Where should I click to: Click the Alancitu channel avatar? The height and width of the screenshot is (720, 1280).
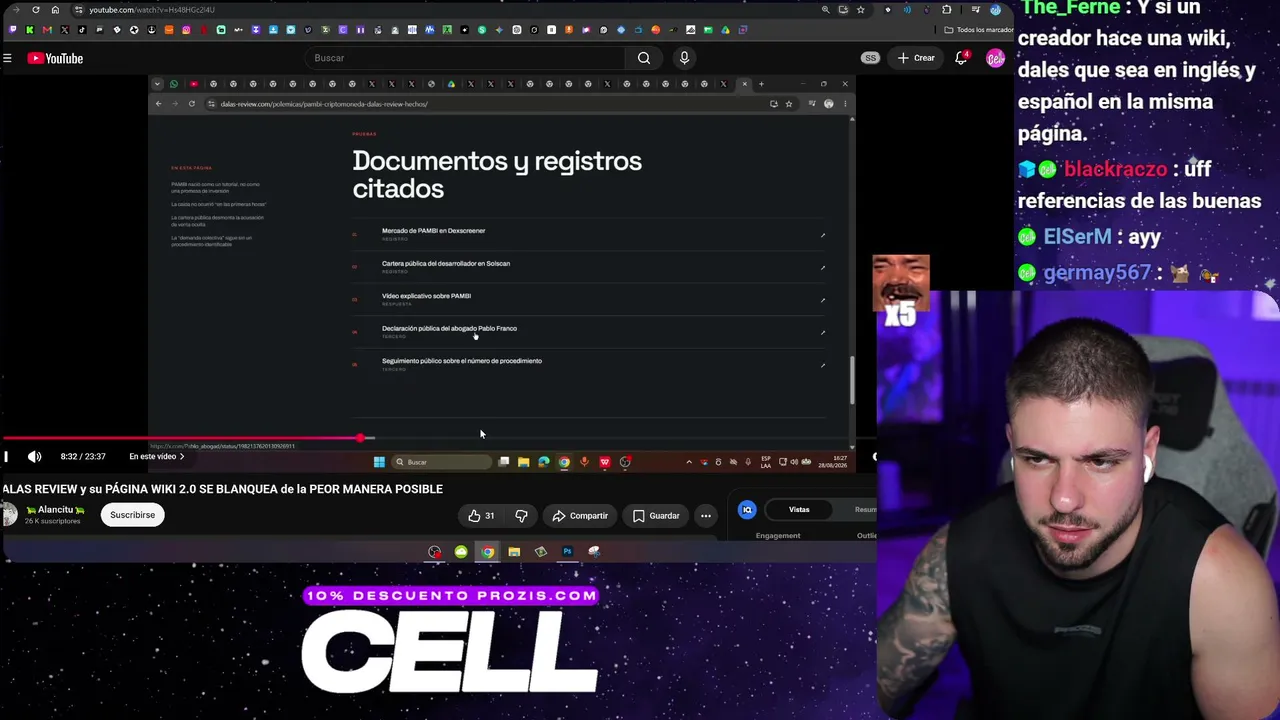[10, 515]
